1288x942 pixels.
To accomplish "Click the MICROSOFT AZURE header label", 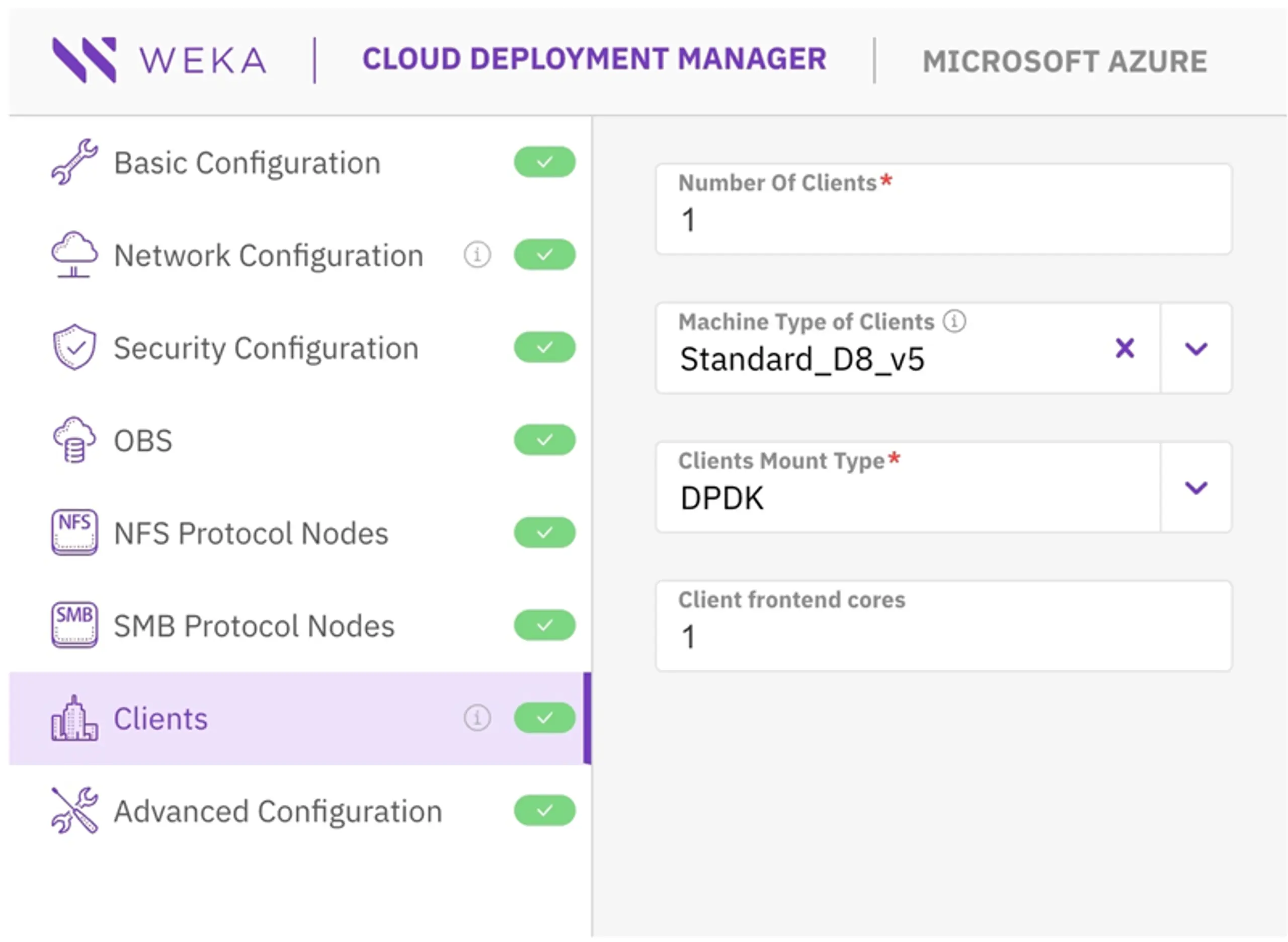I will point(1065,61).
